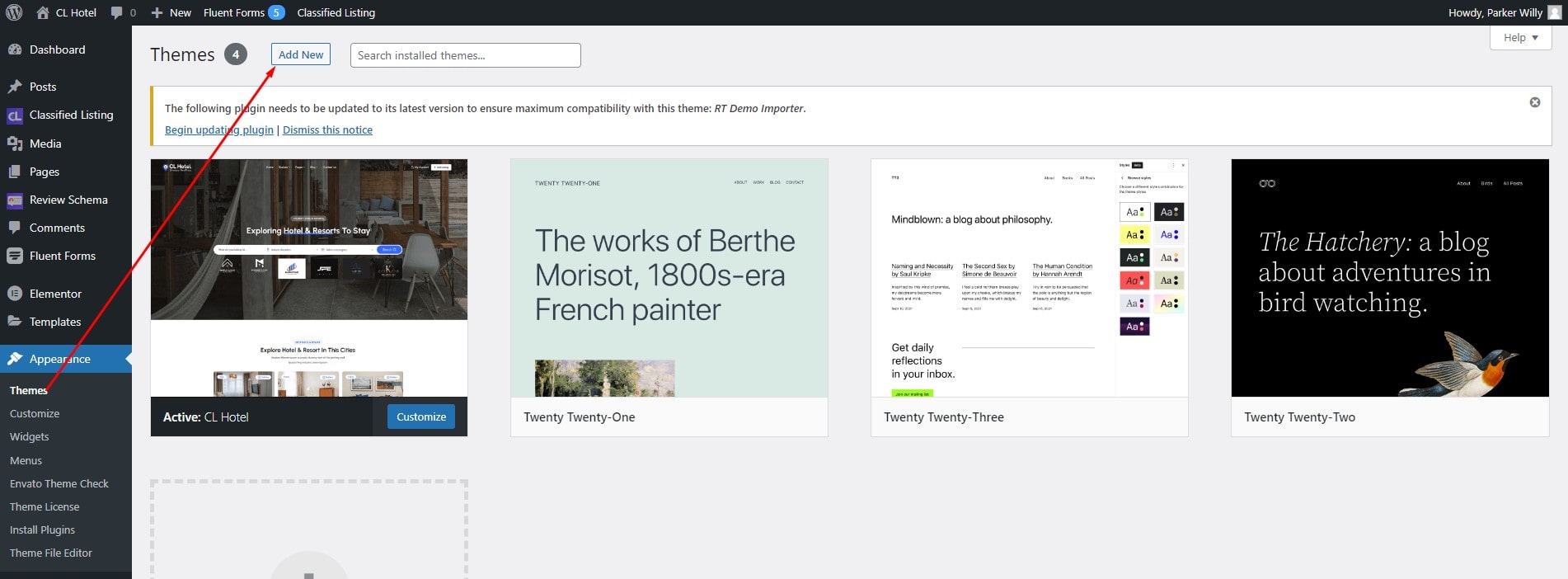Screen dimensions: 1568x579
Task: Open the New content menu
Action: click(171, 12)
